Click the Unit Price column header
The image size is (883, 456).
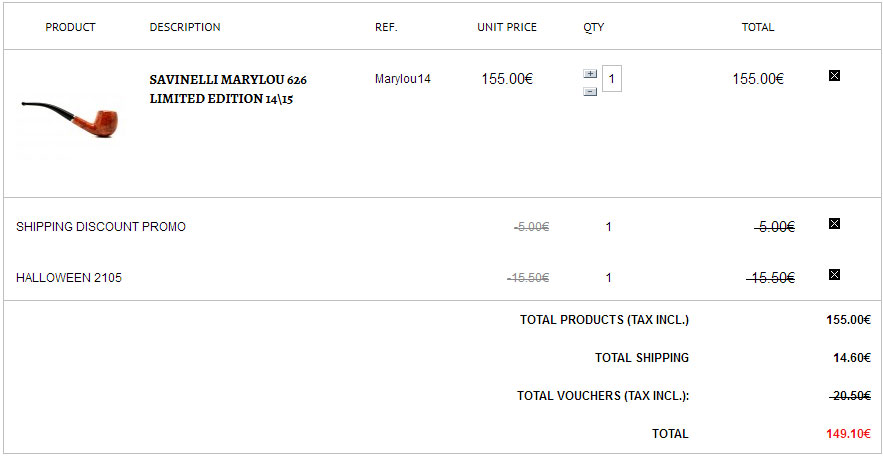[507, 27]
